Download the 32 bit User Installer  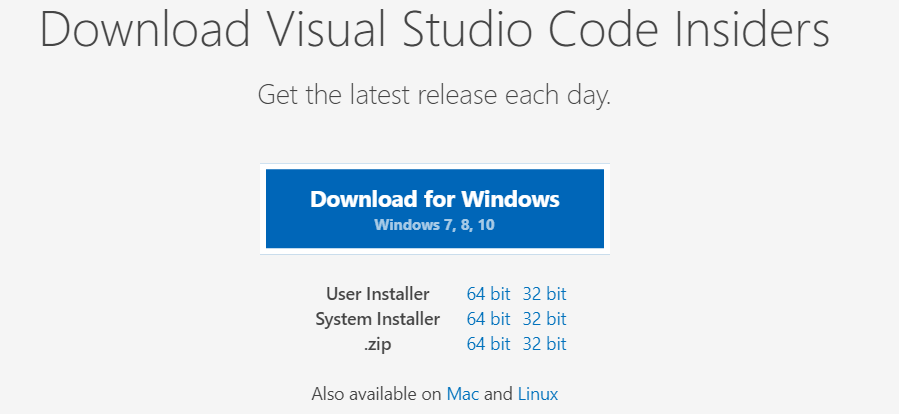pyautogui.click(x=544, y=294)
